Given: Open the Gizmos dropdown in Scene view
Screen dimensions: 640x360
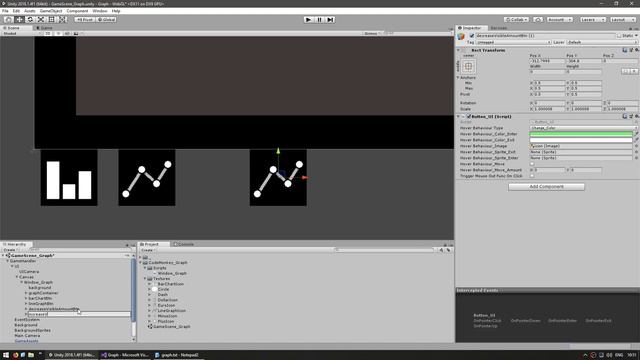Looking at the screenshot, I should click(372, 33).
